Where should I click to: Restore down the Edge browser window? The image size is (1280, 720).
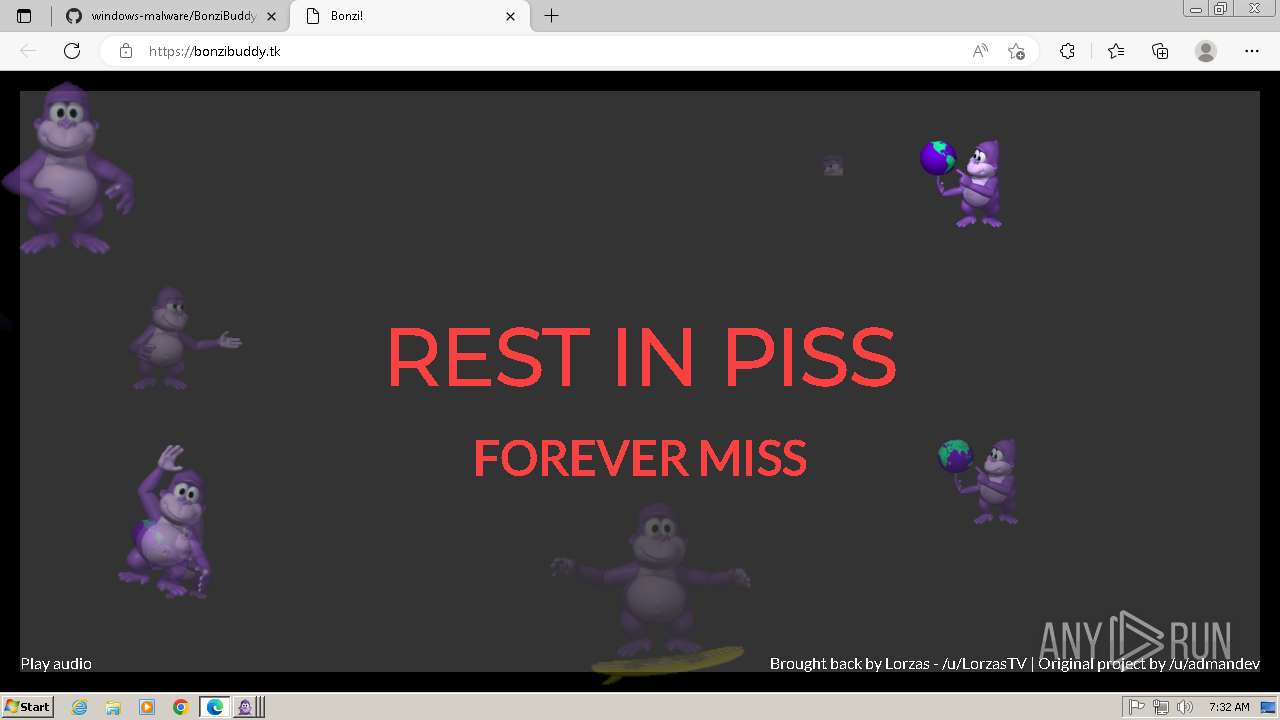coord(1221,9)
